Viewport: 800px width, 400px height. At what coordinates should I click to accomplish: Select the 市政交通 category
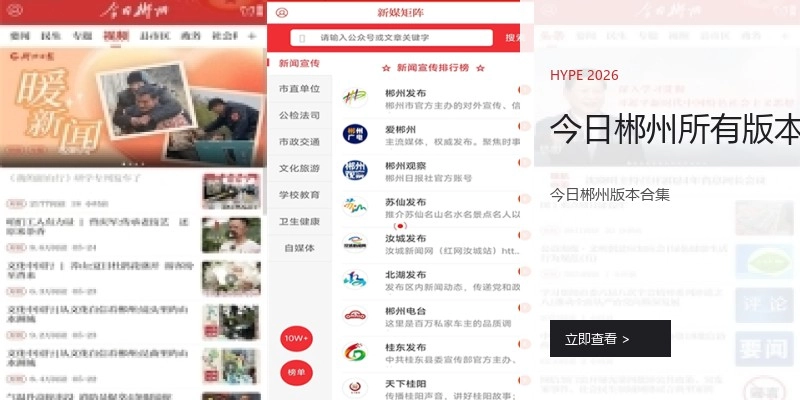pyautogui.click(x=299, y=142)
